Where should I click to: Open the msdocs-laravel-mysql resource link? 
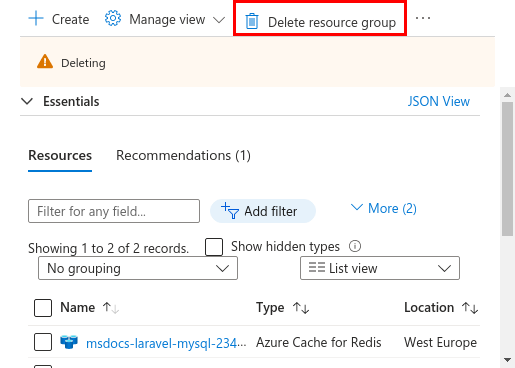(166, 343)
